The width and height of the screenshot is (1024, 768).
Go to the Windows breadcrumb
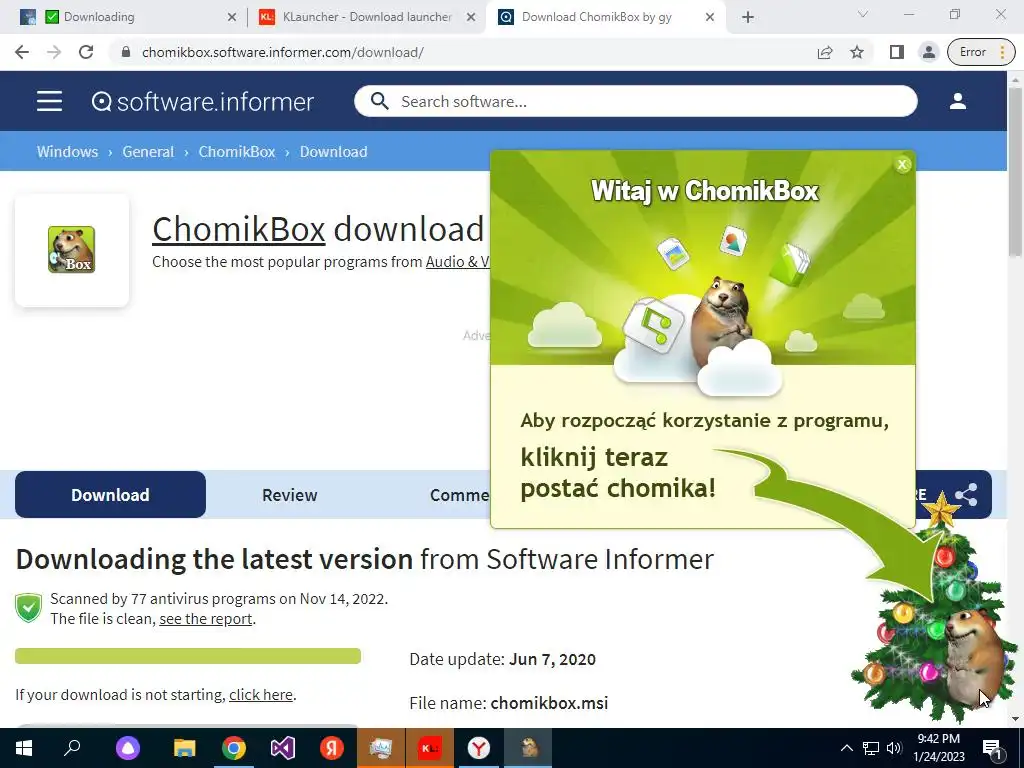coord(67,152)
